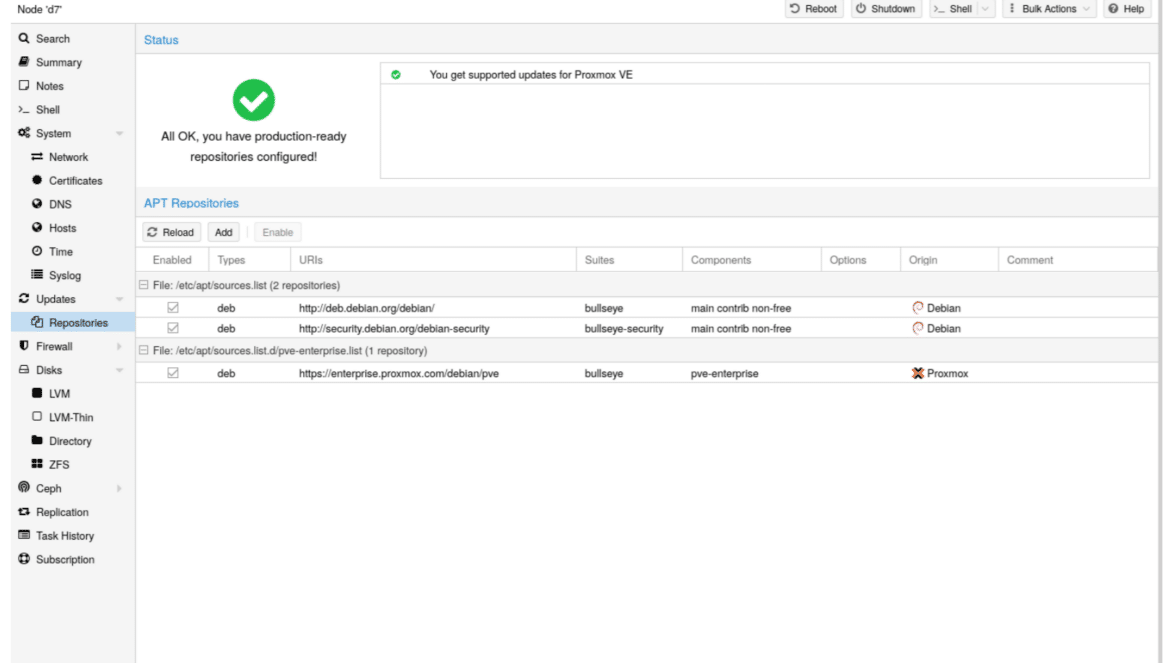Toggle enabled checkbox for enterprise.proxmox.com repository
1170x663 pixels.
(173, 373)
